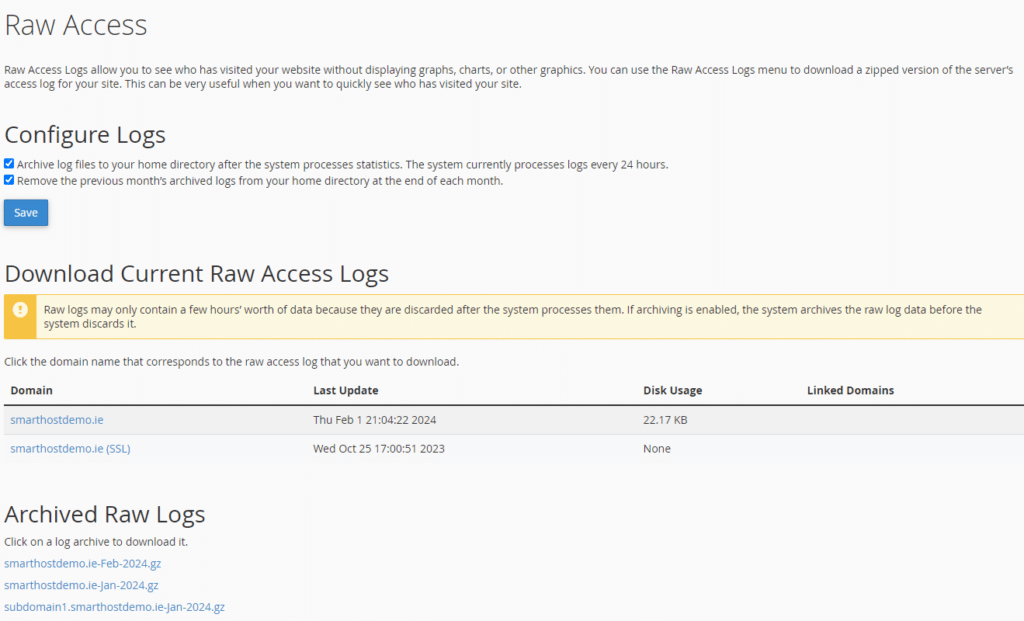This screenshot has width=1024, height=621.
Task: Click the Configure Logs heading
Action: click(85, 135)
